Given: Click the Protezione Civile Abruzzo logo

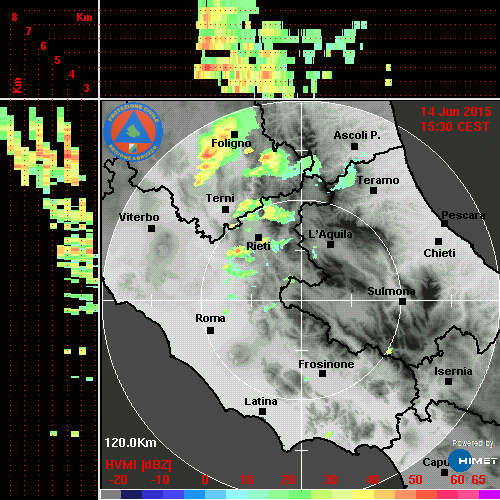Looking at the screenshot, I should coord(133,132).
